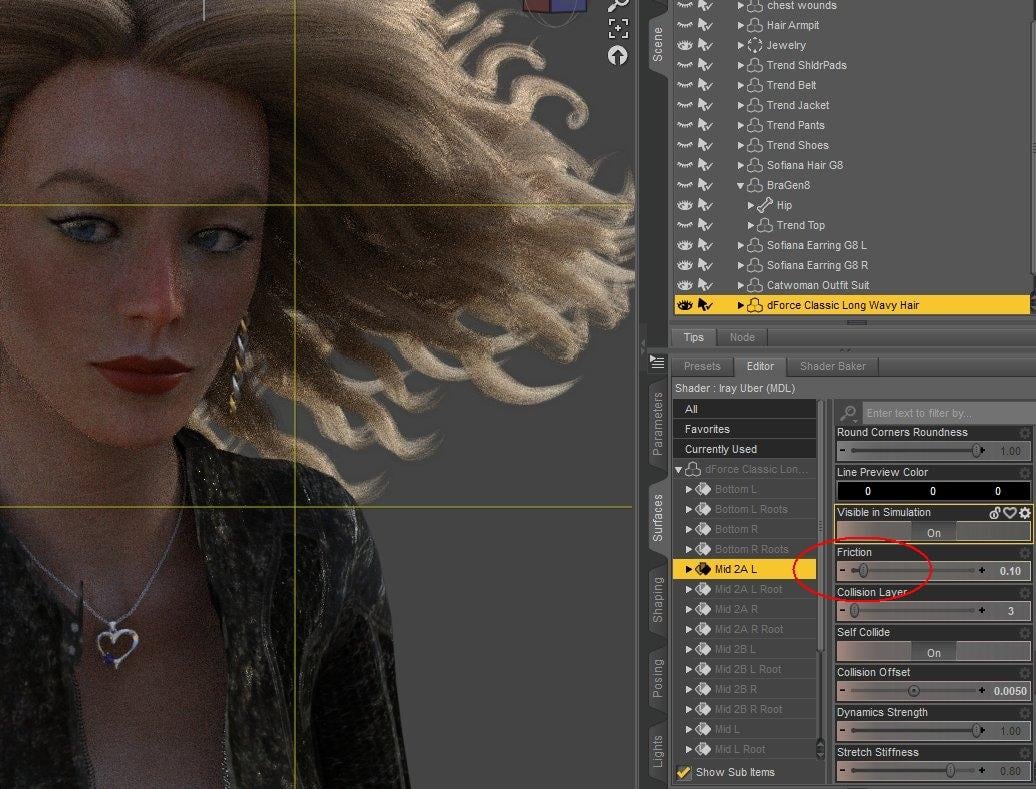Adjust the Friction slider
The image size is (1036, 789).
pos(863,570)
